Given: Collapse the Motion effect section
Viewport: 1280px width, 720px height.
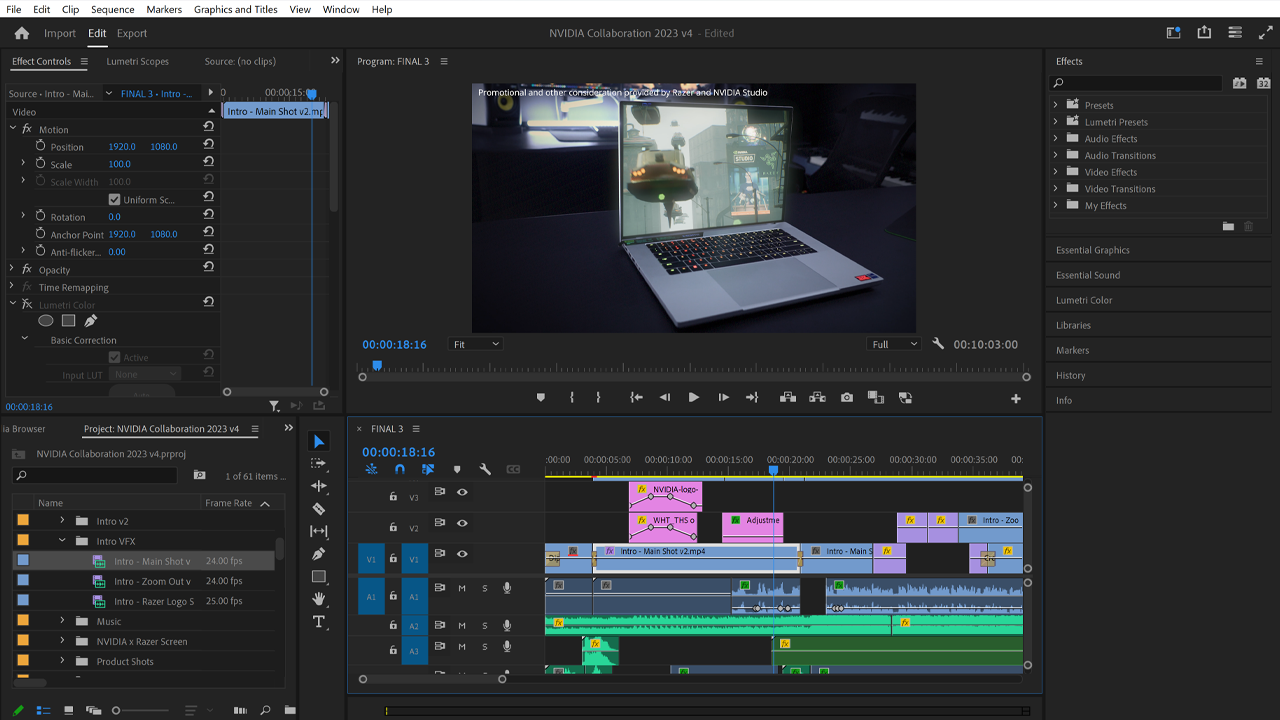Looking at the screenshot, I should coord(12,129).
